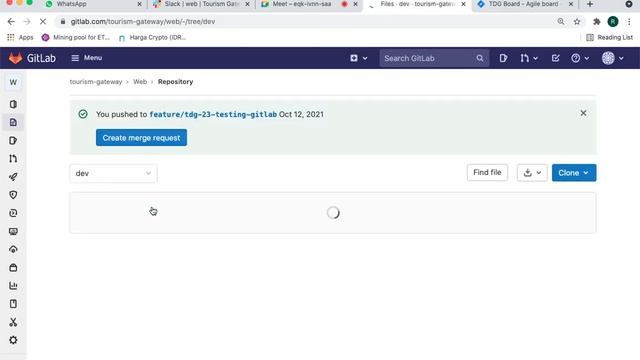This screenshot has height=360, width=640.
Task: Open Security & Compliance shield icon
Action: pyautogui.click(x=13, y=195)
